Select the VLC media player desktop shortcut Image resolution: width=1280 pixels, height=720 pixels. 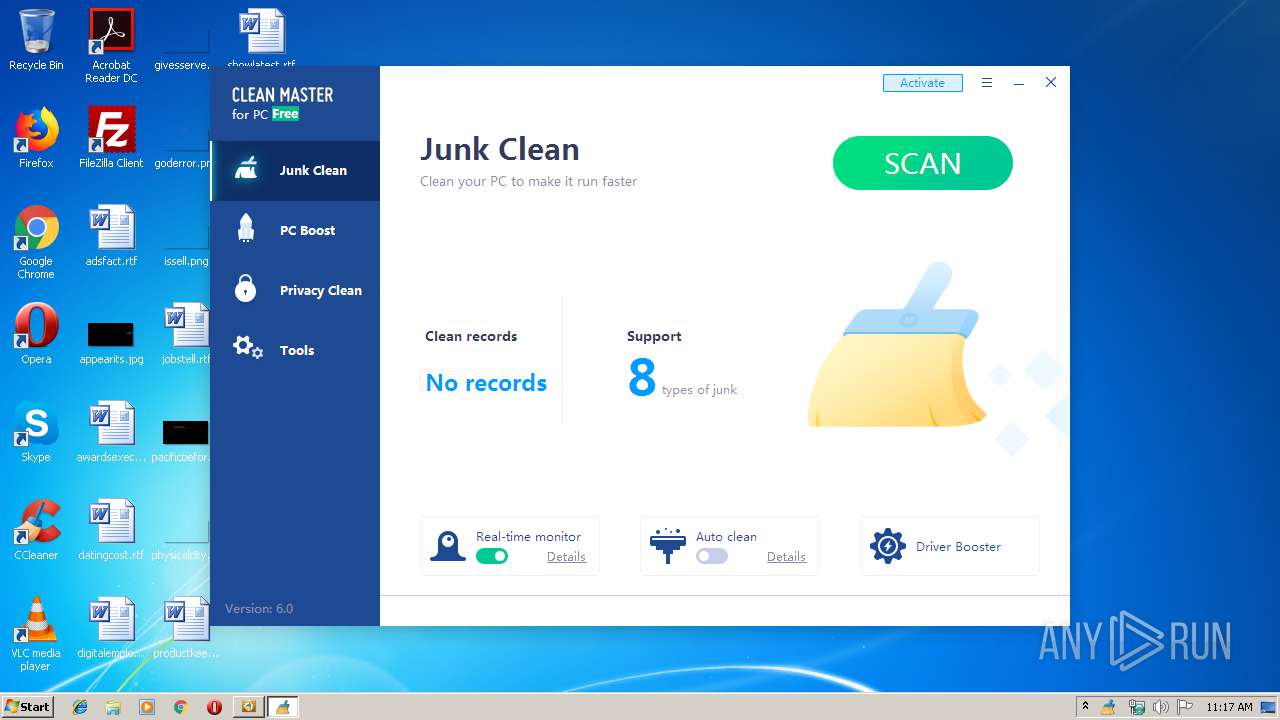[36, 634]
